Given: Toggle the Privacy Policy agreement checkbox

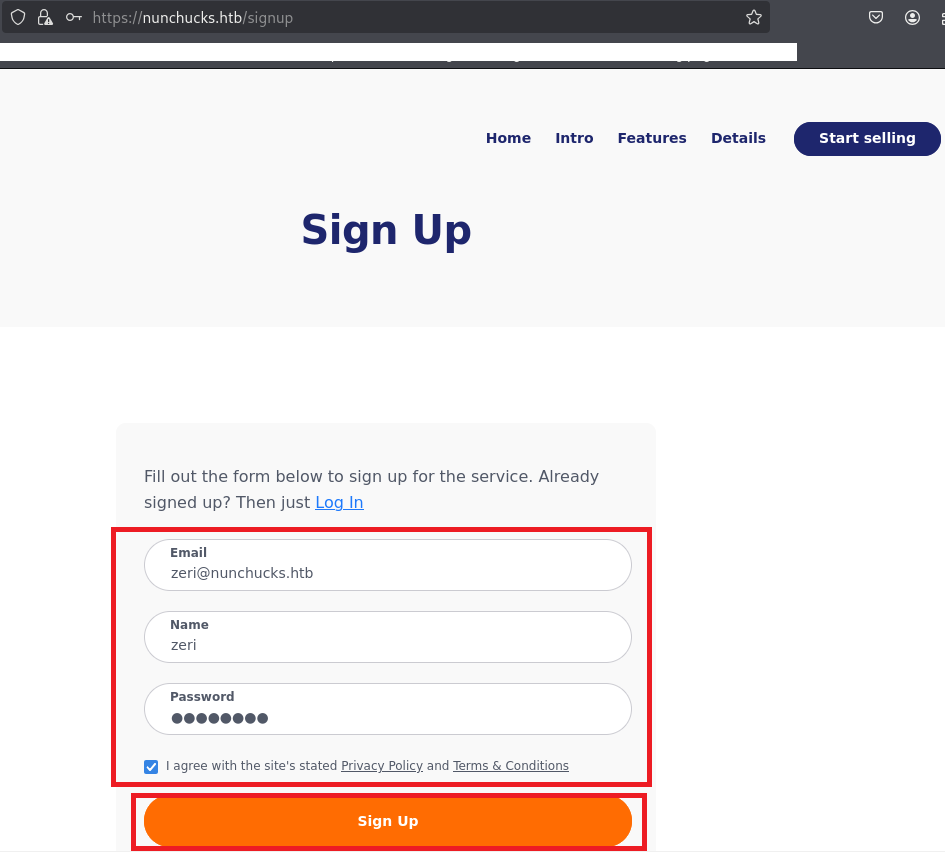Looking at the screenshot, I should tap(151, 767).
